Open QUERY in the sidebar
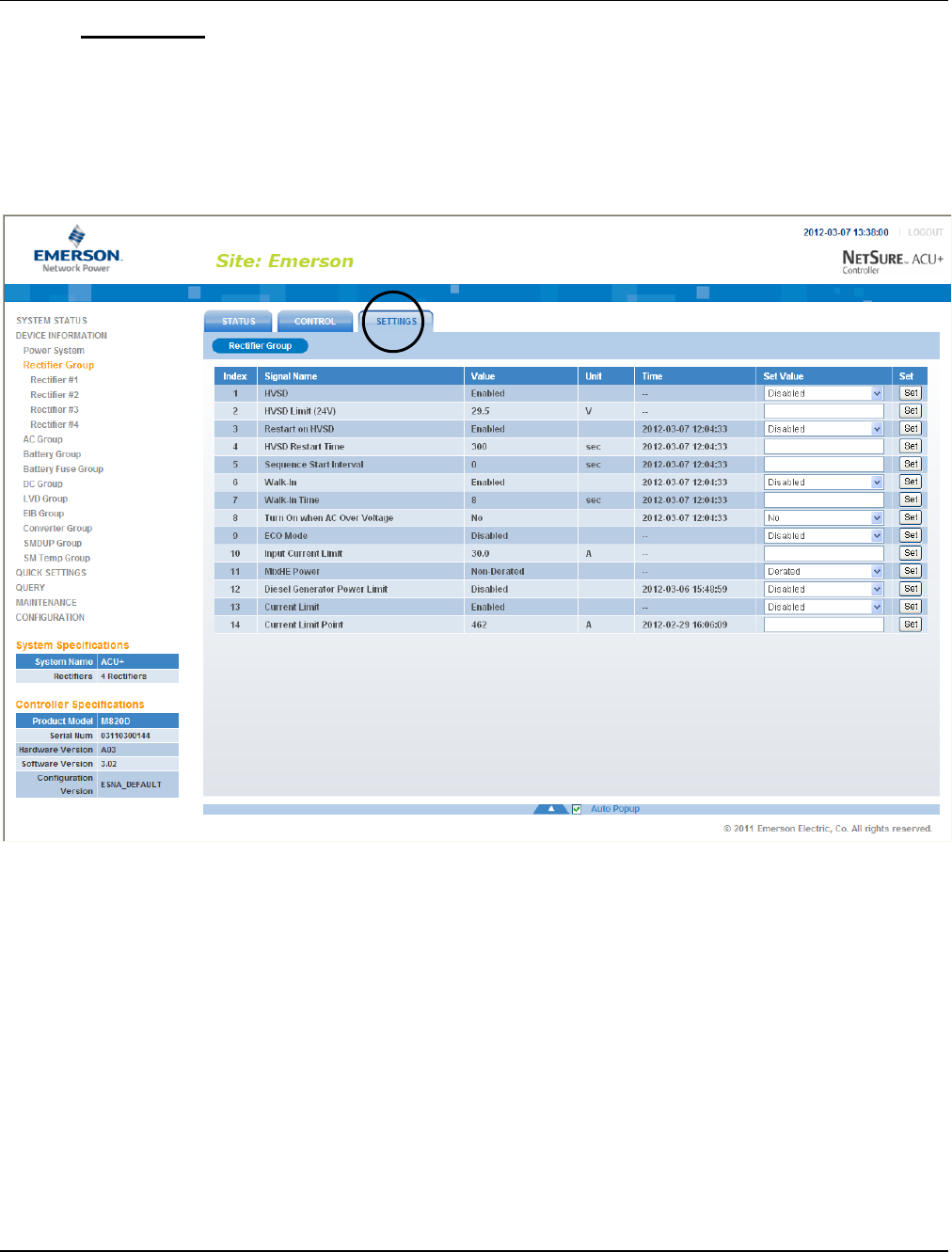Image resolution: width=952 pixels, height=1252 pixels. point(30,588)
